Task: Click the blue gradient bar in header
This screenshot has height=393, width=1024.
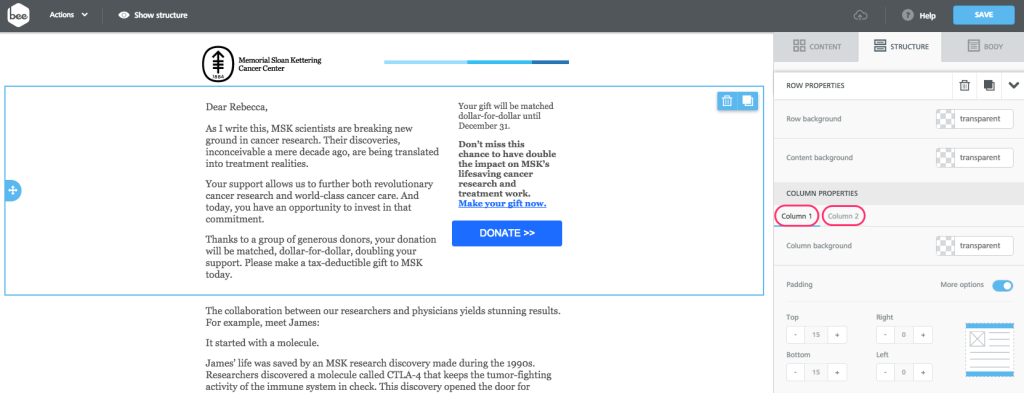Action: pos(477,62)
